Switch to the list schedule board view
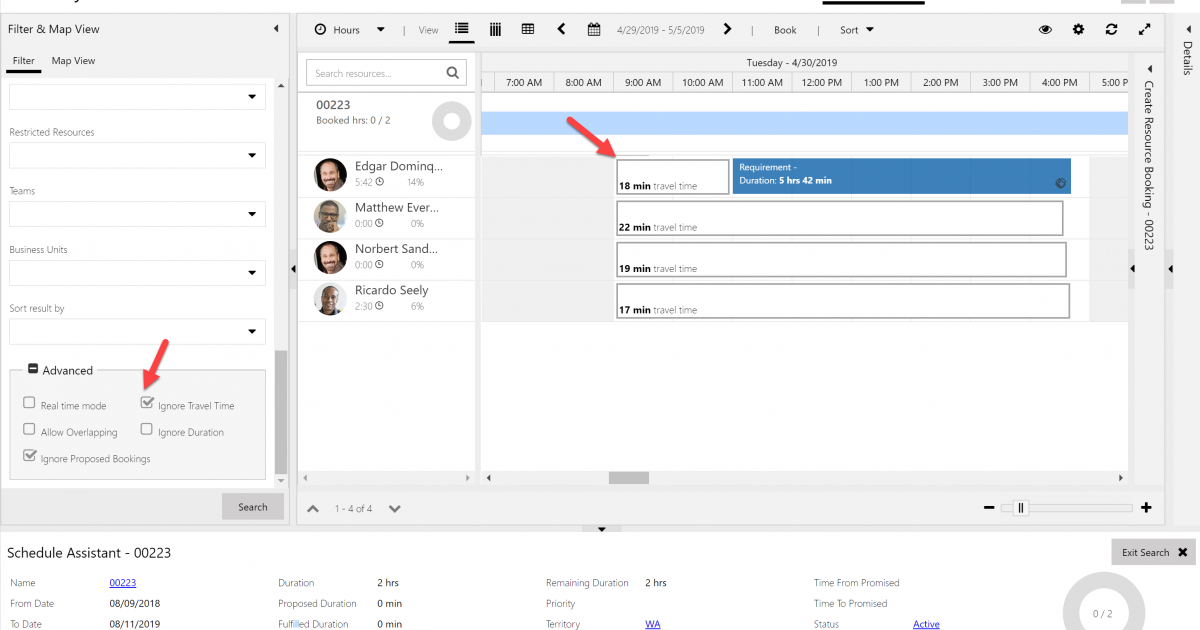1200x630 pixels. coord(461,30)
